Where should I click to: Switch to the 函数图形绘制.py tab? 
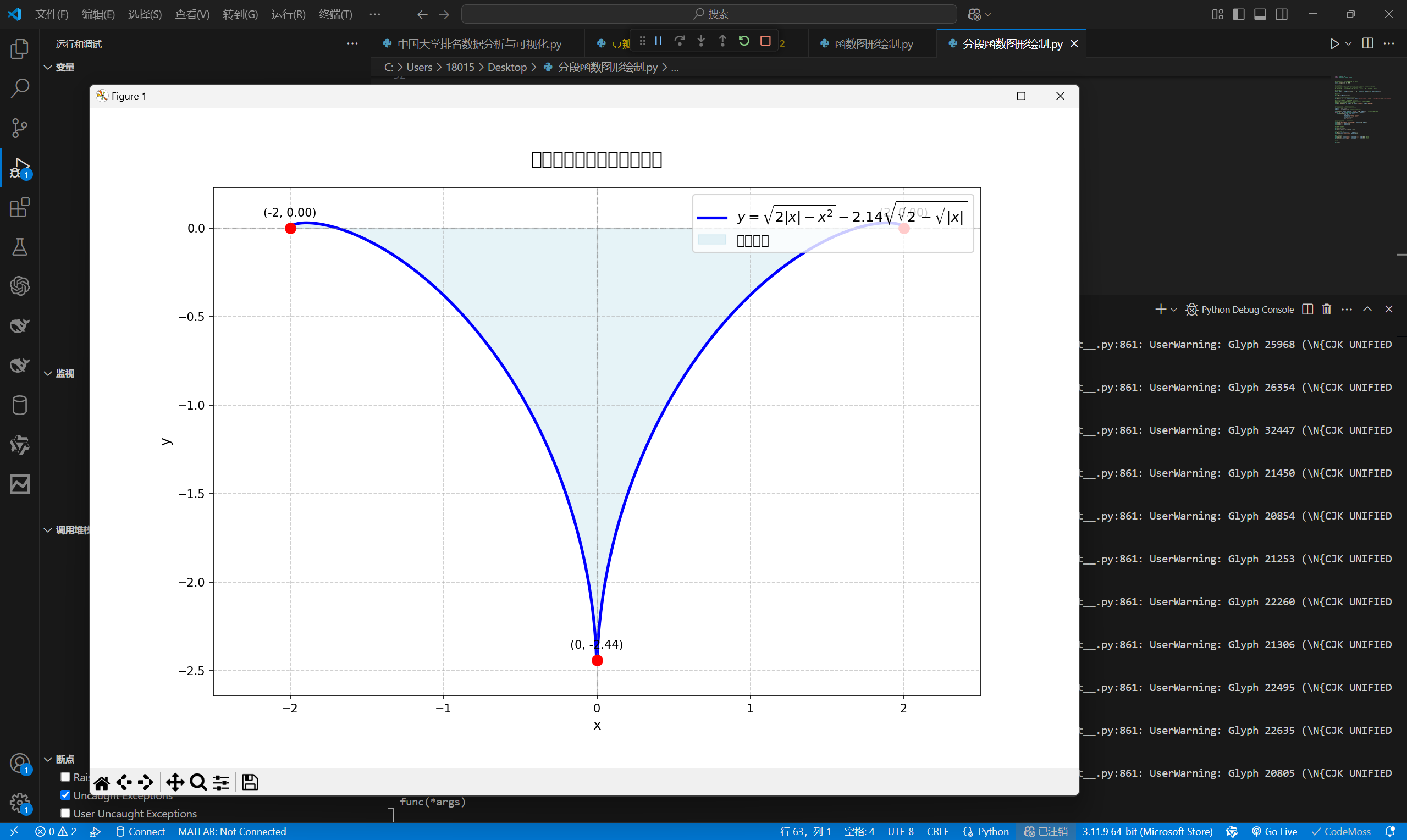(873, 43)
